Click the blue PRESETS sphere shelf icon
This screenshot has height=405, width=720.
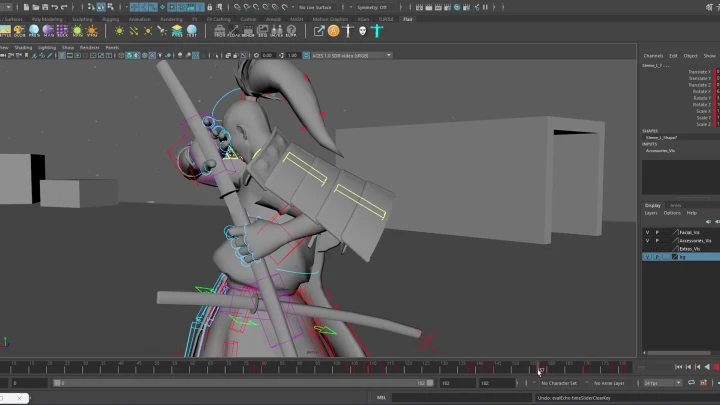[34, 31]
